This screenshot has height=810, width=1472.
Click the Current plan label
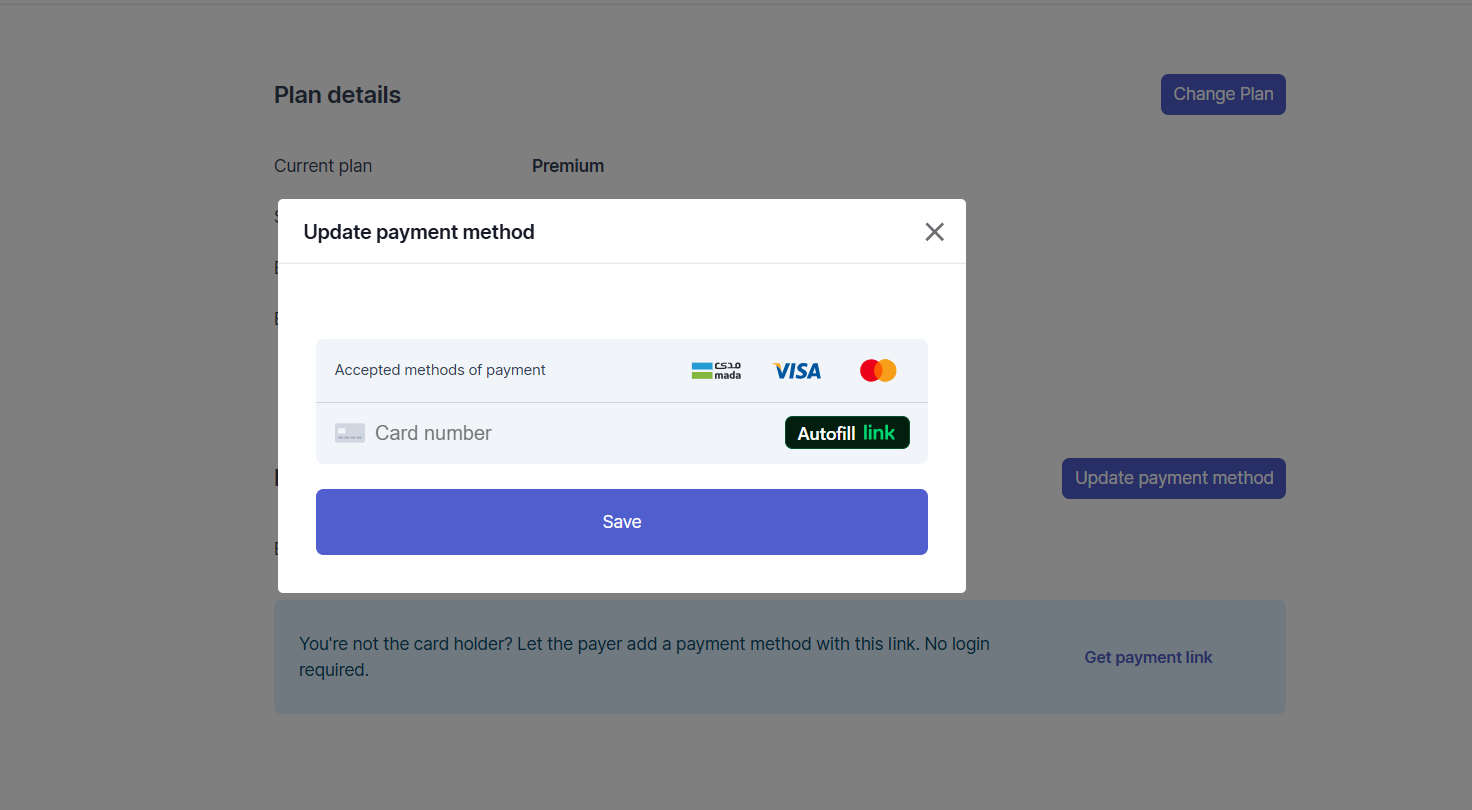coord(323,165)
